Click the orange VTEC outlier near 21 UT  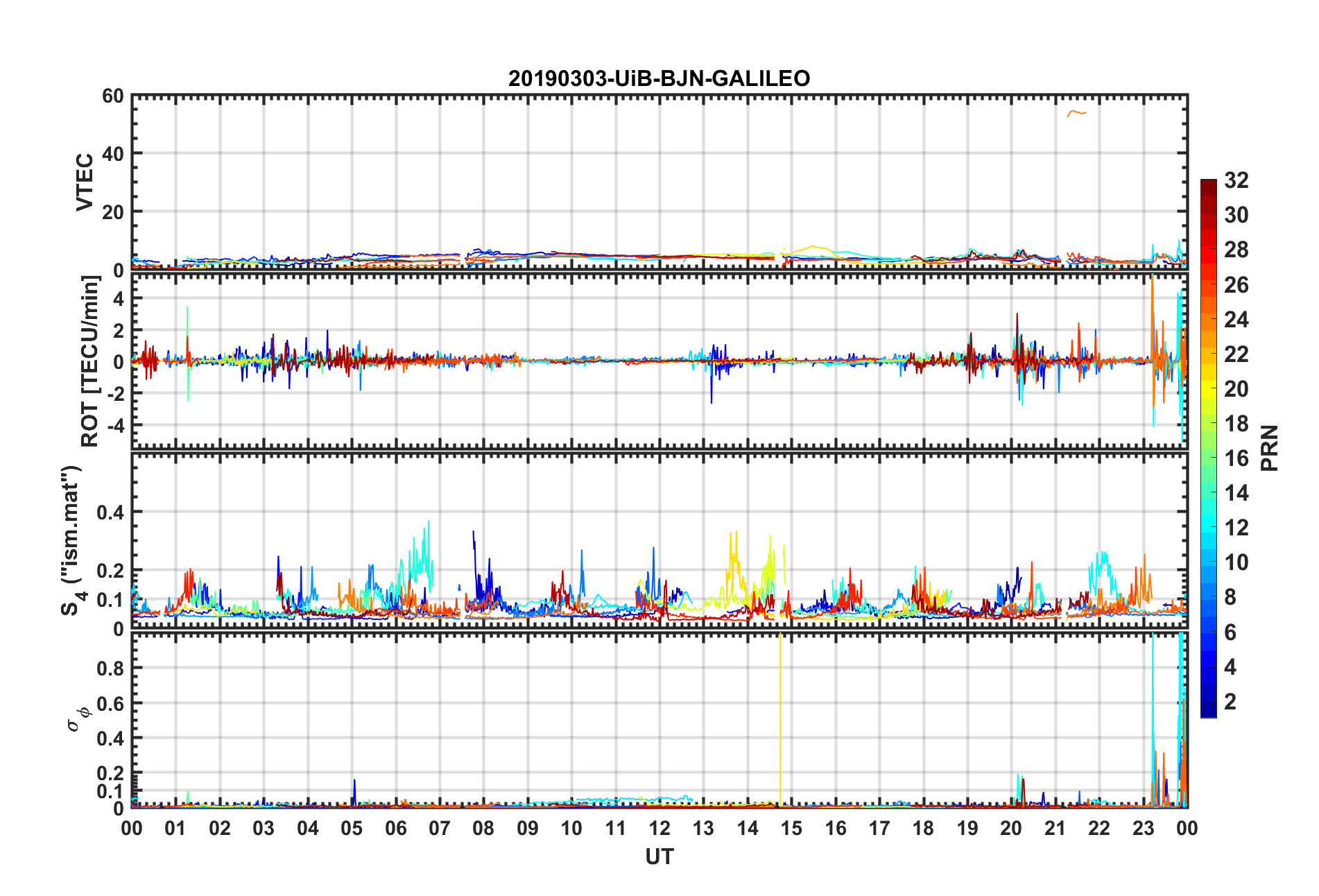point(1076,113)
